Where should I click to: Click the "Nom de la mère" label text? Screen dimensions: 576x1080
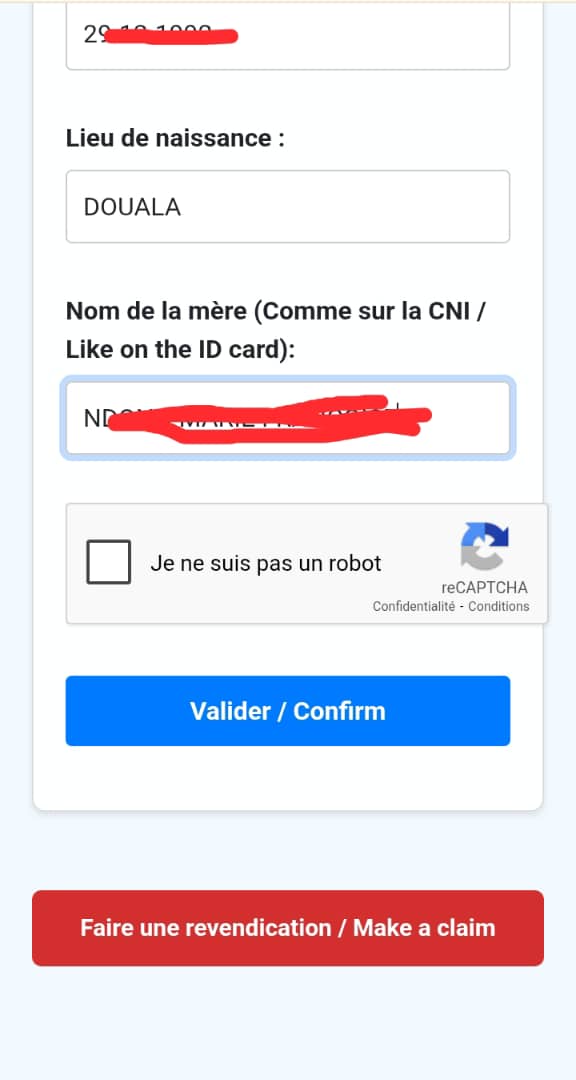tap(156, 312)
